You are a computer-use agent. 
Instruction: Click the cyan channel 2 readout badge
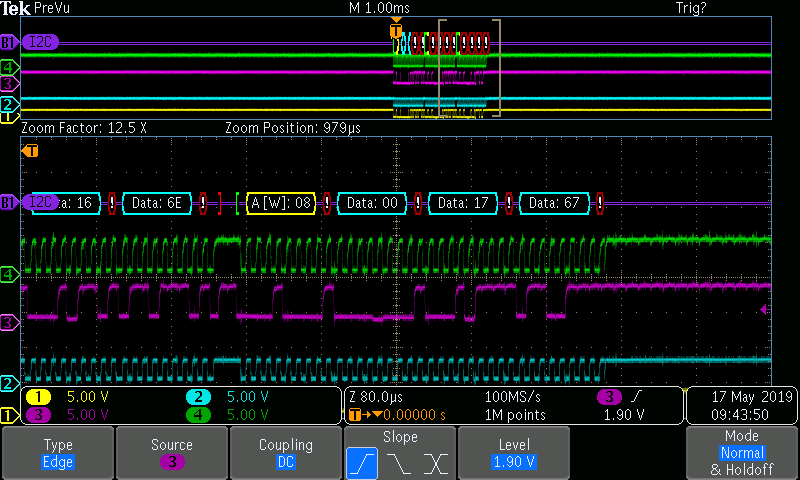tap(198, 397)
